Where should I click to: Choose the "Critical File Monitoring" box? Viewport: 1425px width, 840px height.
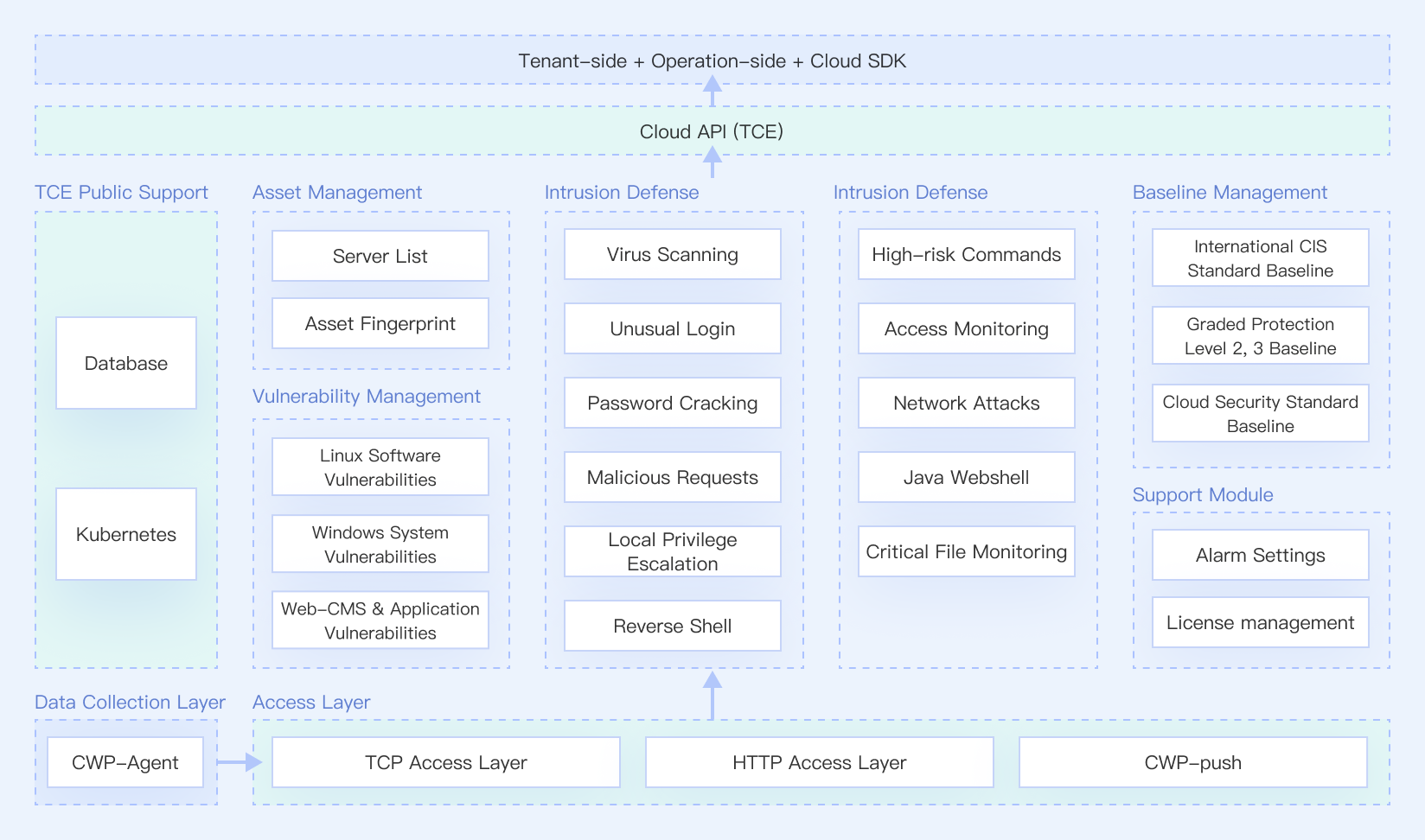(x=967, y=551)
